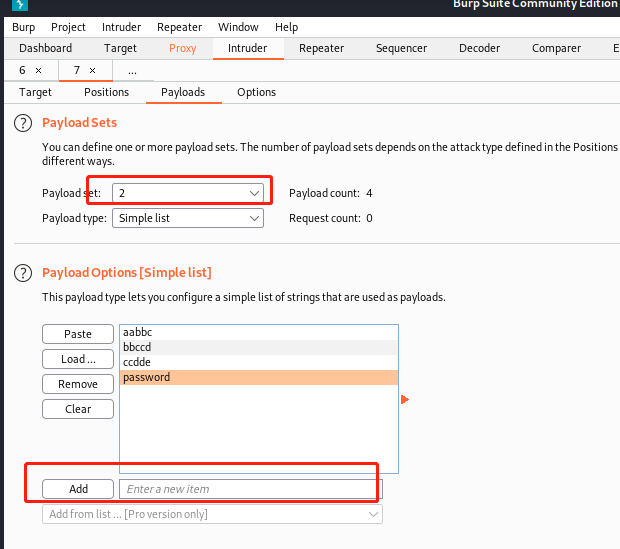The width and height of the screenshot is (620, 549).
Task: Click the Request count value
Action: coord(369,218)
